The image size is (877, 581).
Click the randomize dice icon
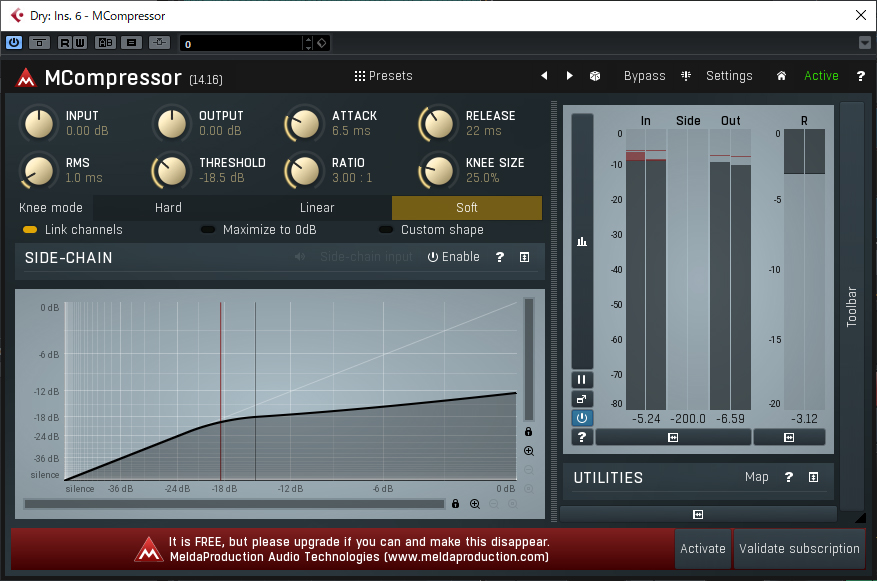point(595,75)
